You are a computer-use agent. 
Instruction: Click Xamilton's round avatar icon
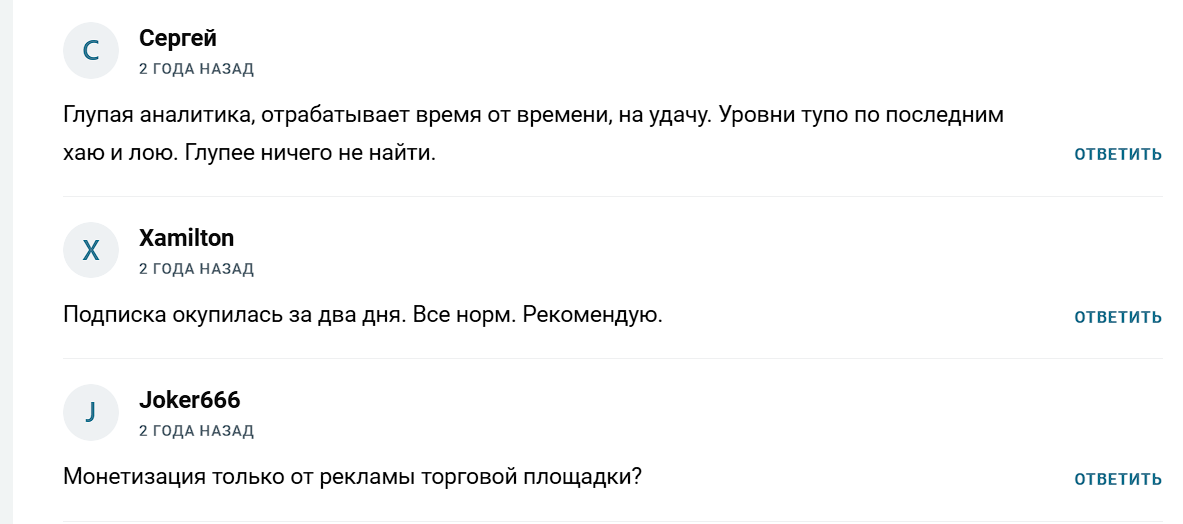91,250
